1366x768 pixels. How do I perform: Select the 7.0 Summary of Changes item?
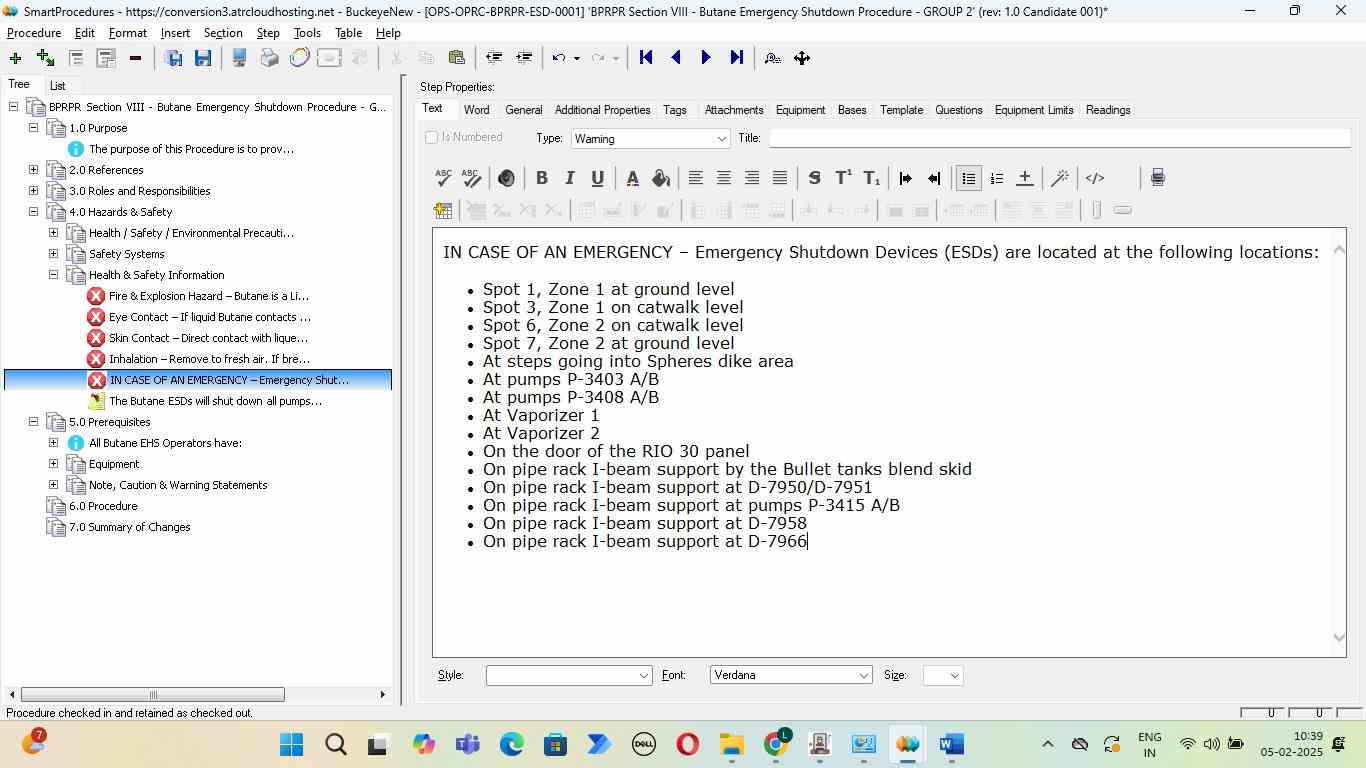pos(129,527)
